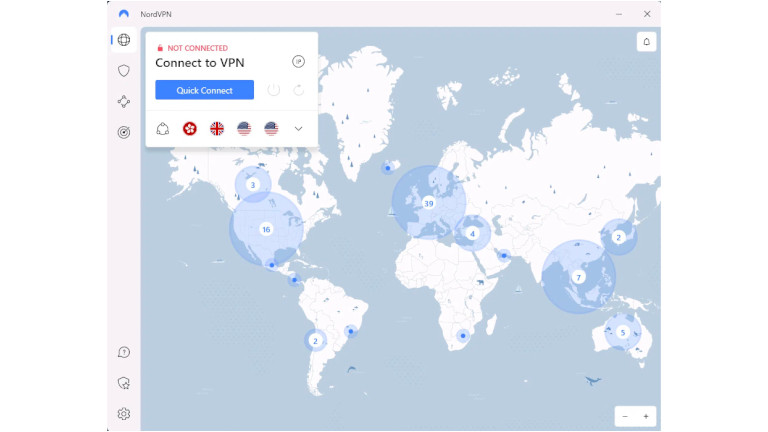Select the Middle East cluster showing 4
Screen dimensions: 768x432
click(473, 234)
